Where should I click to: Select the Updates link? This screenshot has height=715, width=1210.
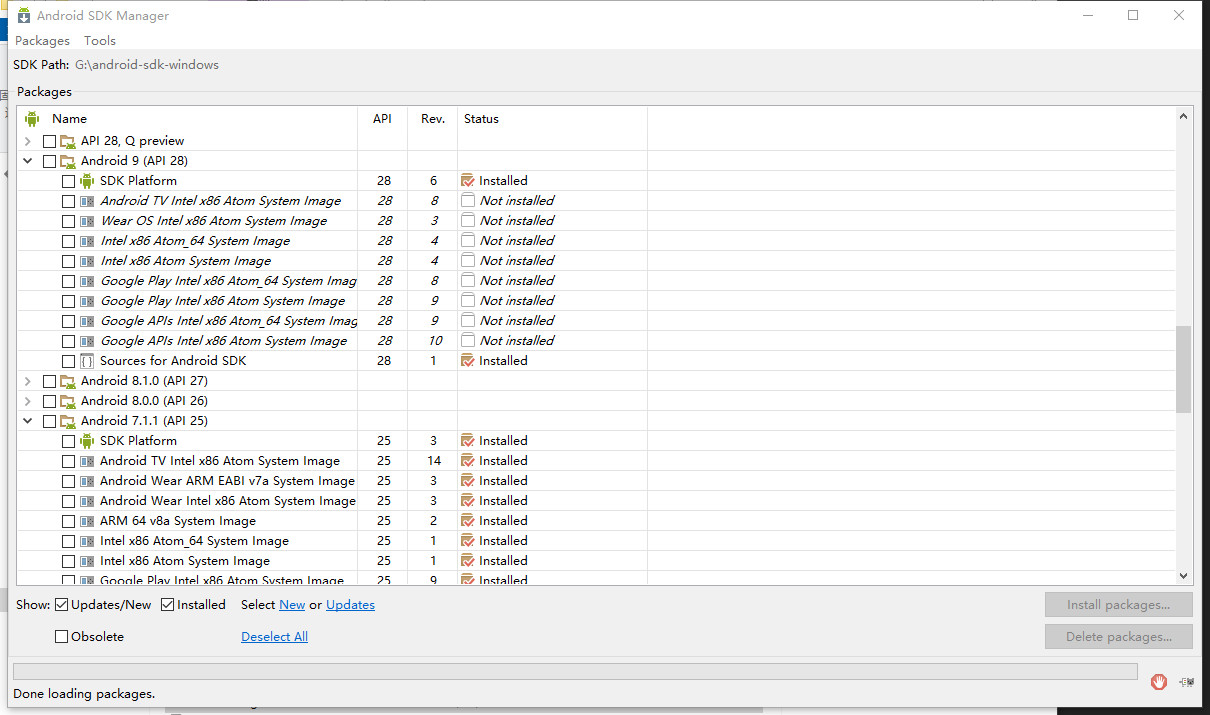coord(350,605)
